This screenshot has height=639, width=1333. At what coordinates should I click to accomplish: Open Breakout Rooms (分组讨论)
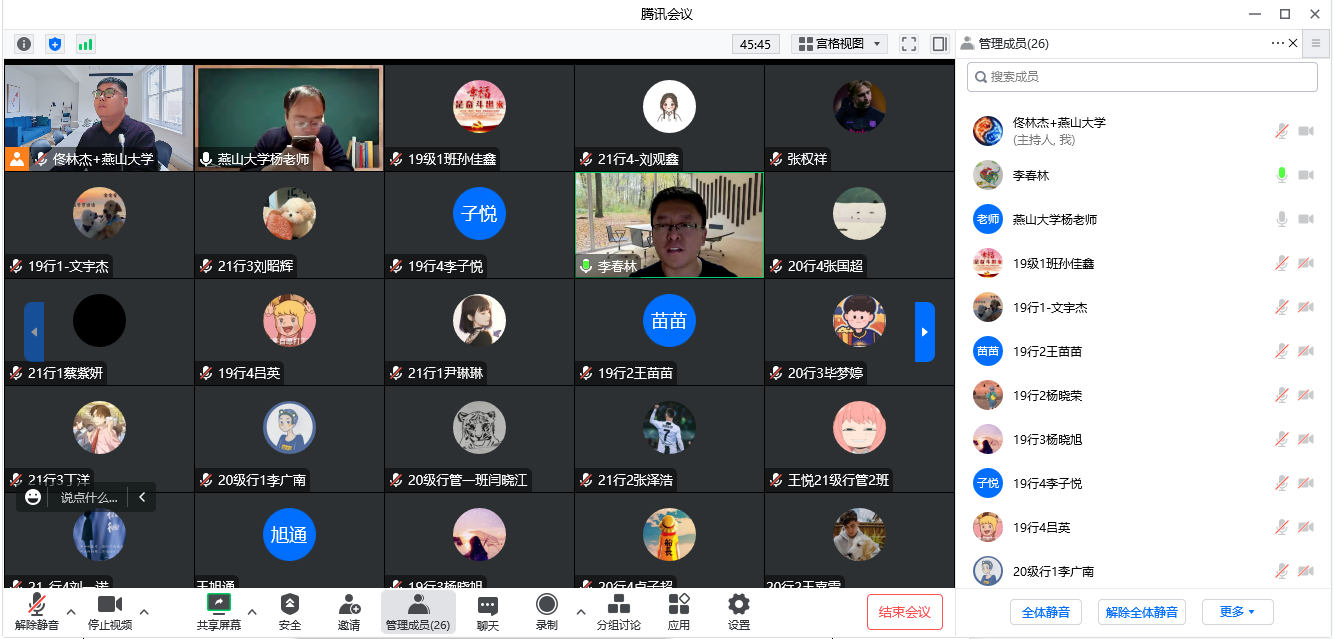(618, 611)
